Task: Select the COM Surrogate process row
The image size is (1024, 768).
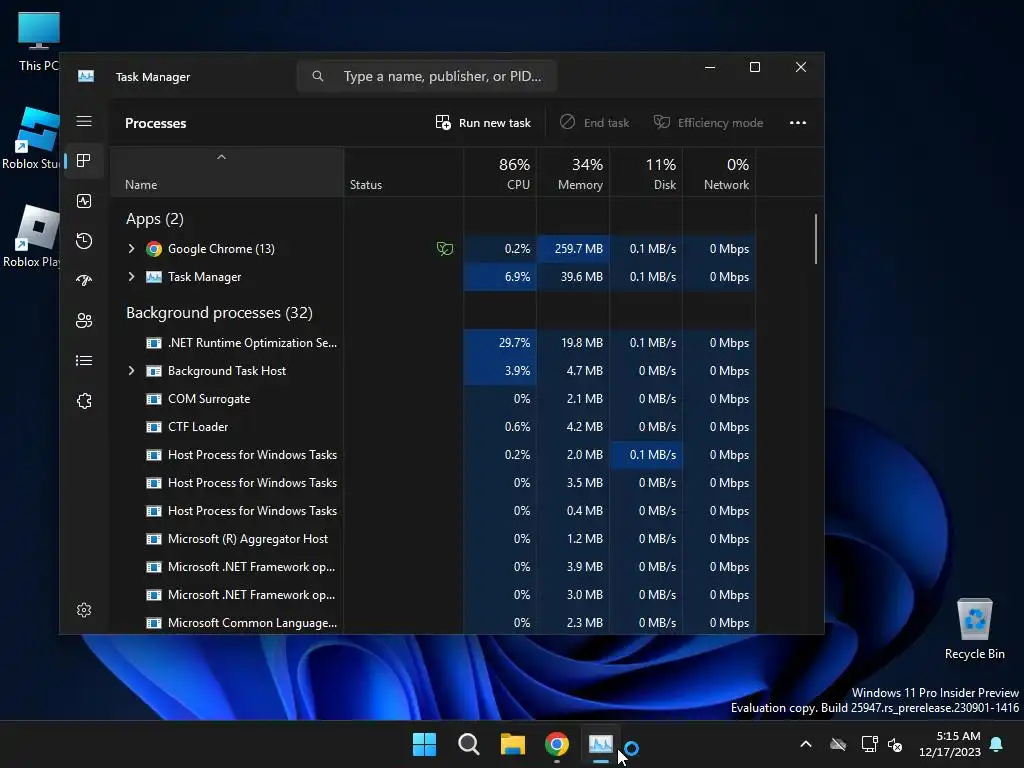Action: pyautogui.click(x=434, y=399)
